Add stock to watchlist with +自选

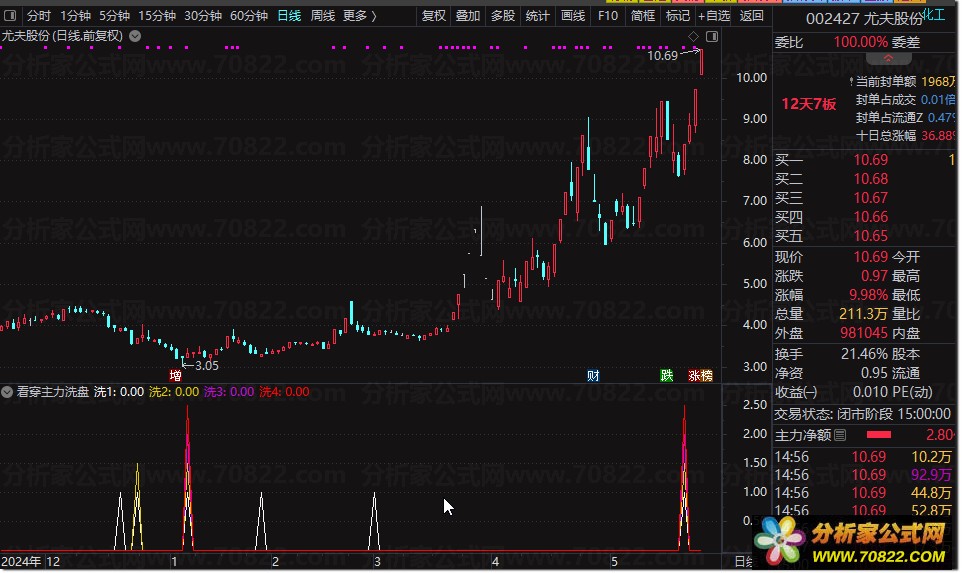coord(714,15)
